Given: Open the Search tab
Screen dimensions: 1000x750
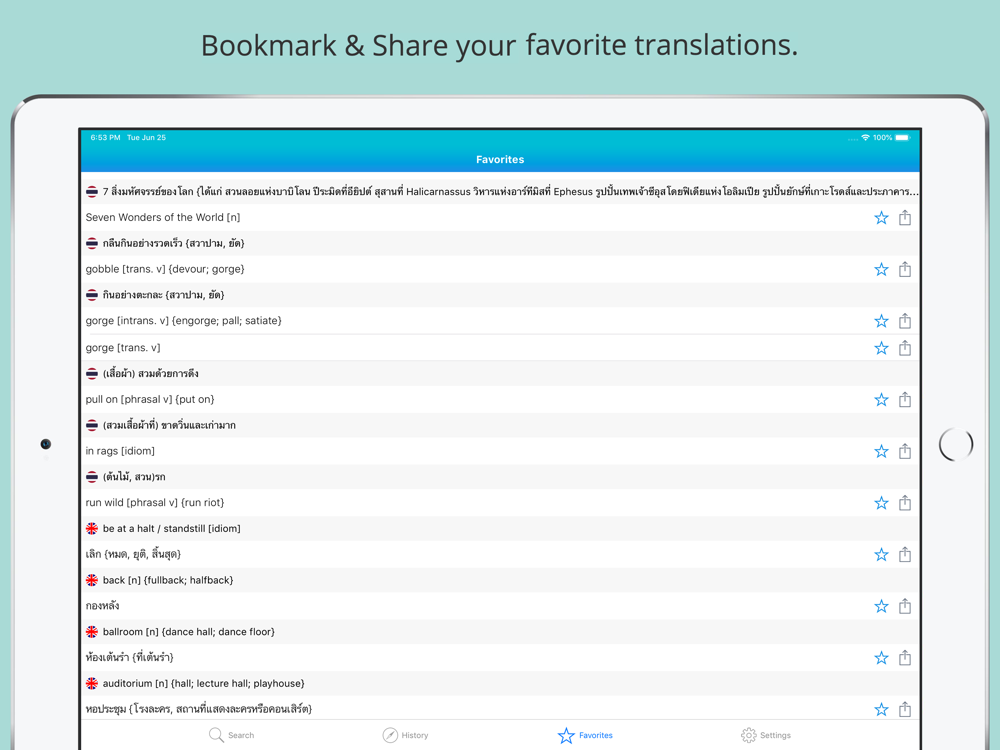Looking at the screenshot, I should coord(232,735).
